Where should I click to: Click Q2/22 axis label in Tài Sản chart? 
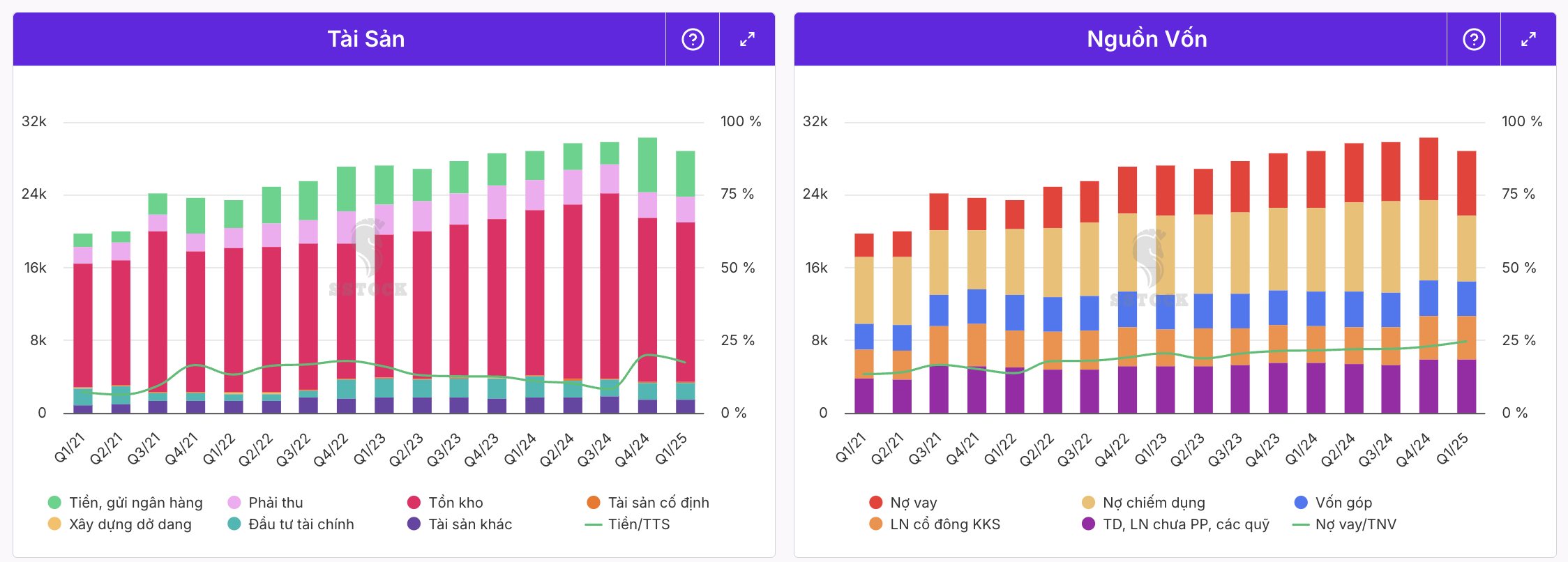coord(255,450)
